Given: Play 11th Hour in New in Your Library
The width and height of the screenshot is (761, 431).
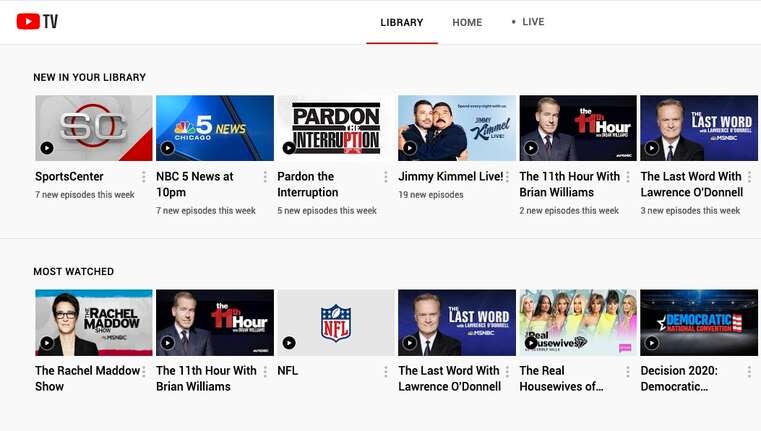Looking at the screenshot, I should tap(531, 148).
